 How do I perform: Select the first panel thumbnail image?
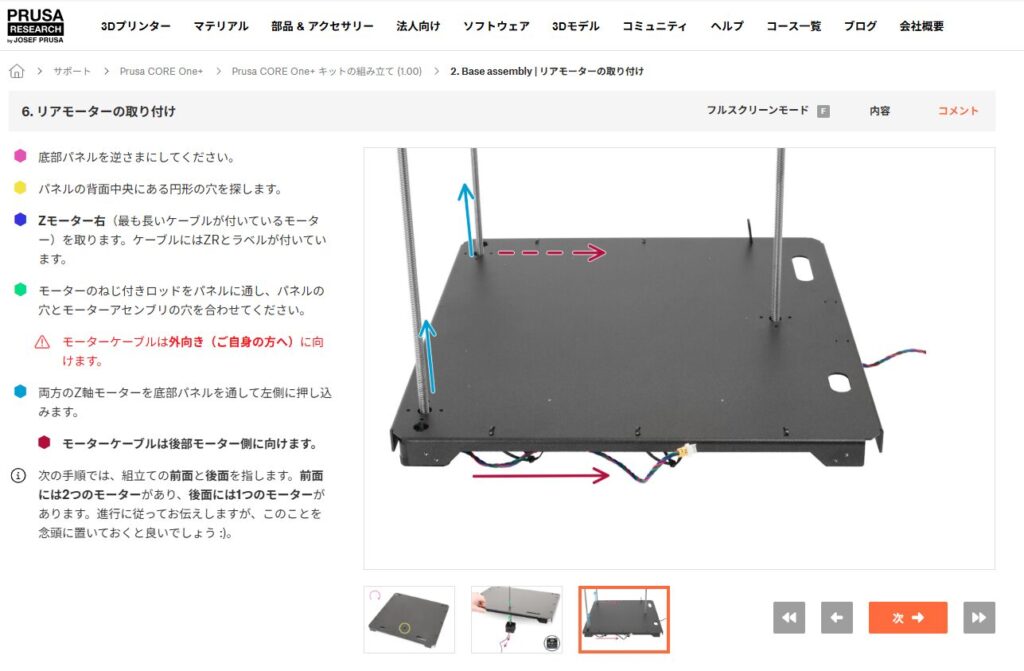pos(409,619)
